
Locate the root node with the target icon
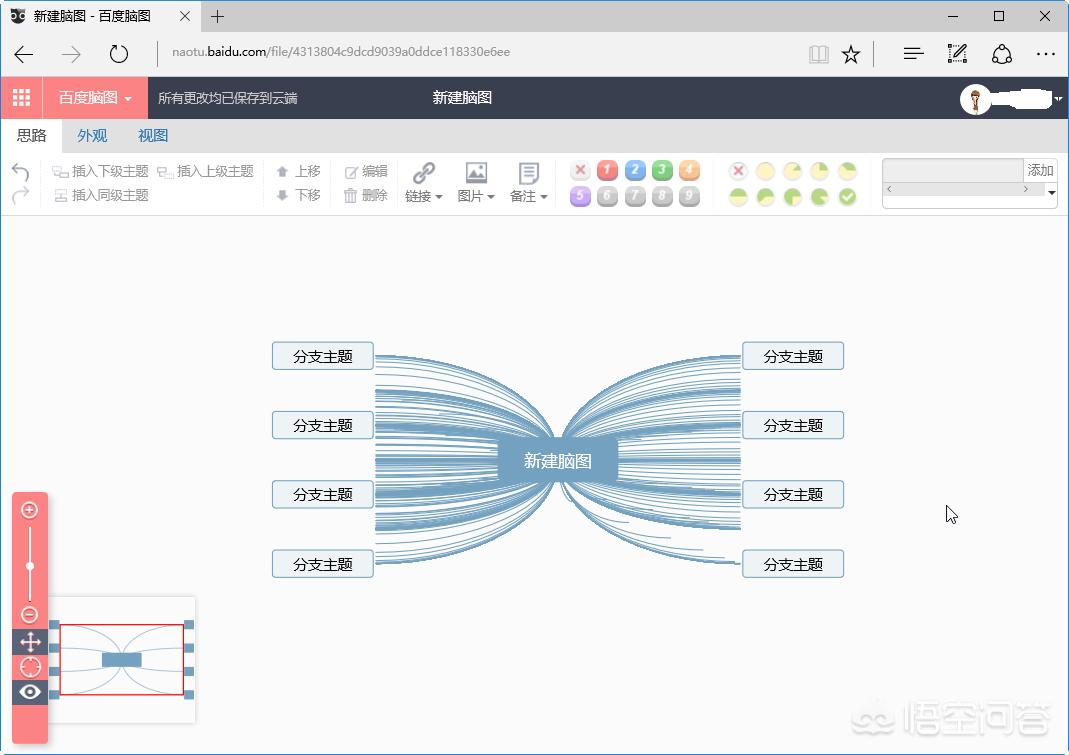(x=29, y=667)
